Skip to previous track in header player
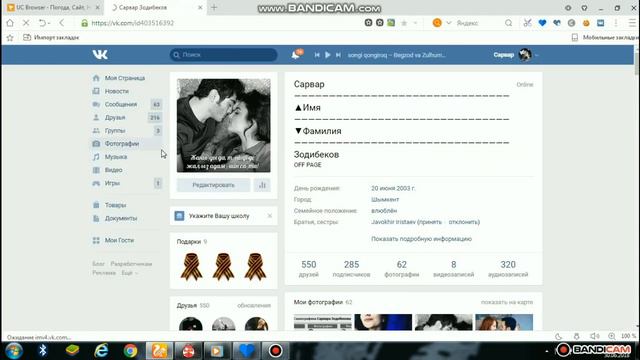Viewport: 640px width, 360px height. click(317, 55)
